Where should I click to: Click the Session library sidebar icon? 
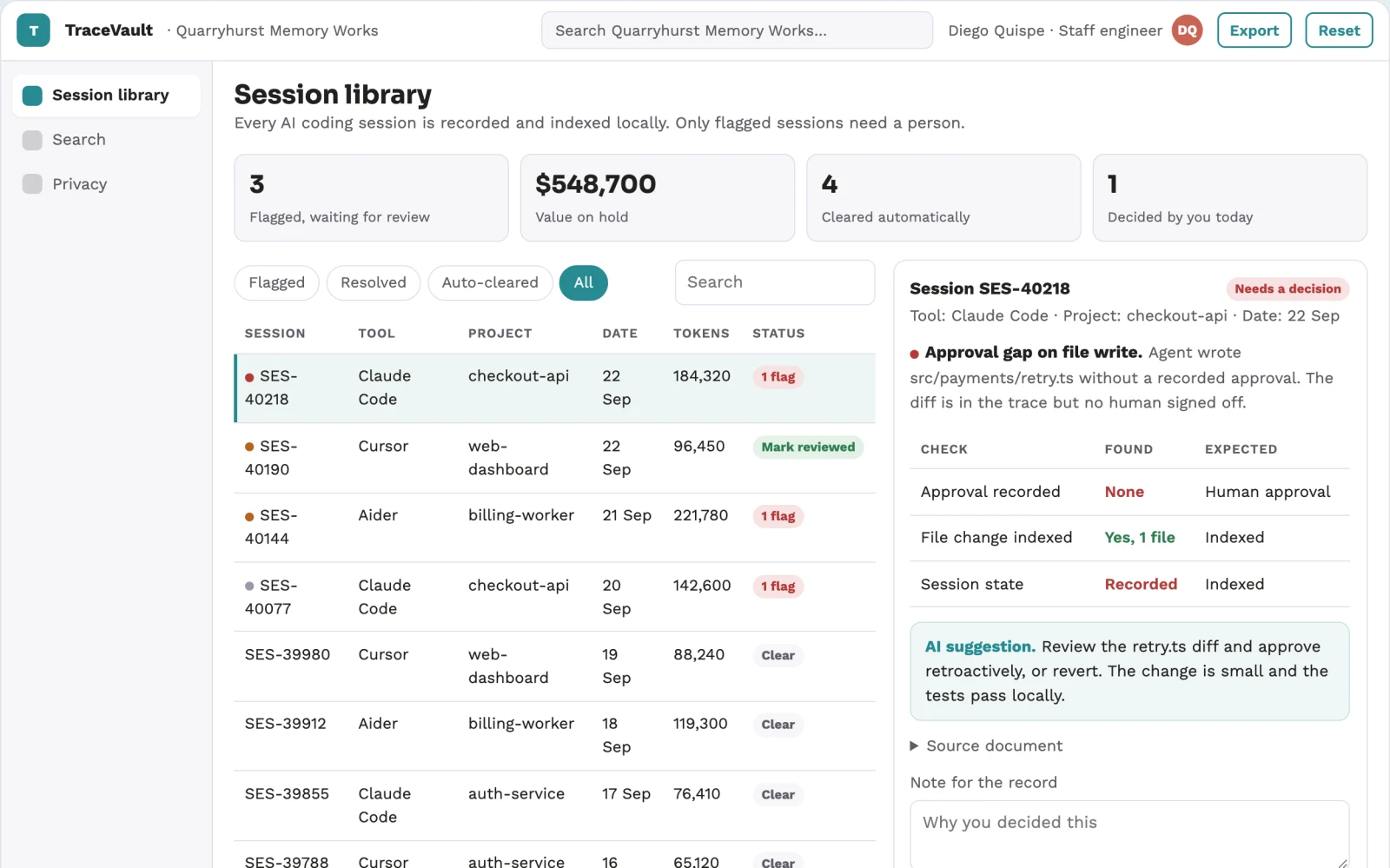pos(32,96)
